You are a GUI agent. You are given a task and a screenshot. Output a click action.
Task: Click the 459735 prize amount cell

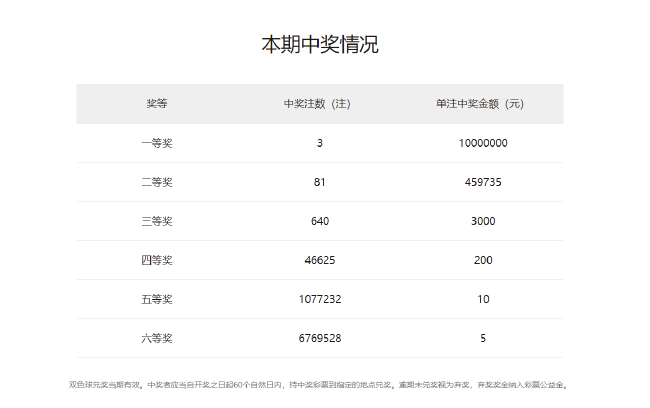[x=482, y=182]
